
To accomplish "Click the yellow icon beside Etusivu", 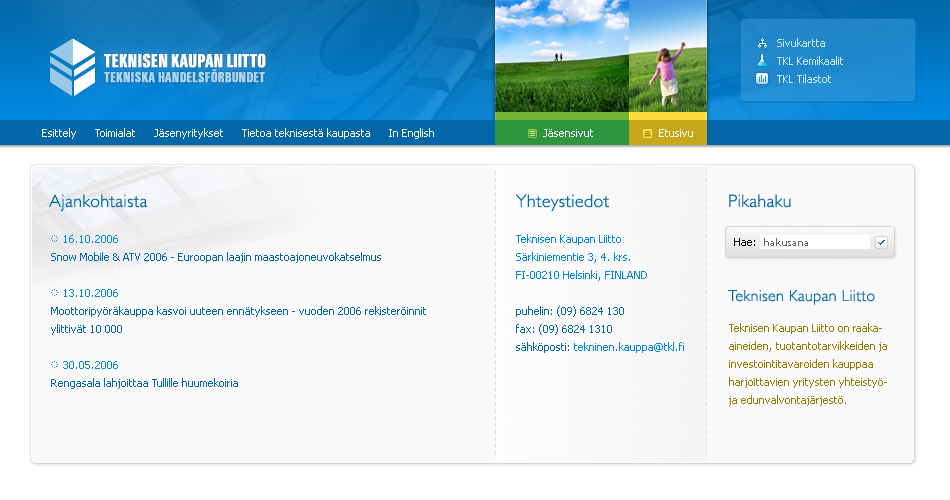I will coord(647,133).
